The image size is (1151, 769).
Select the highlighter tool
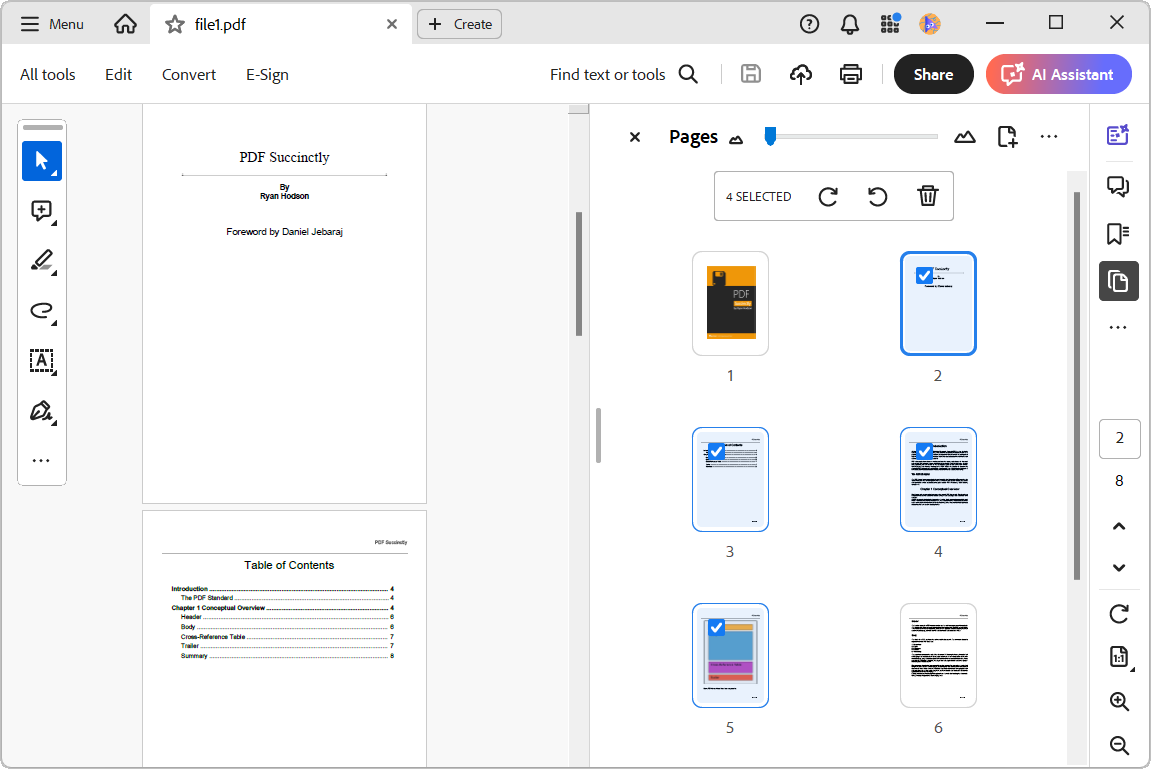click(41, 261)
